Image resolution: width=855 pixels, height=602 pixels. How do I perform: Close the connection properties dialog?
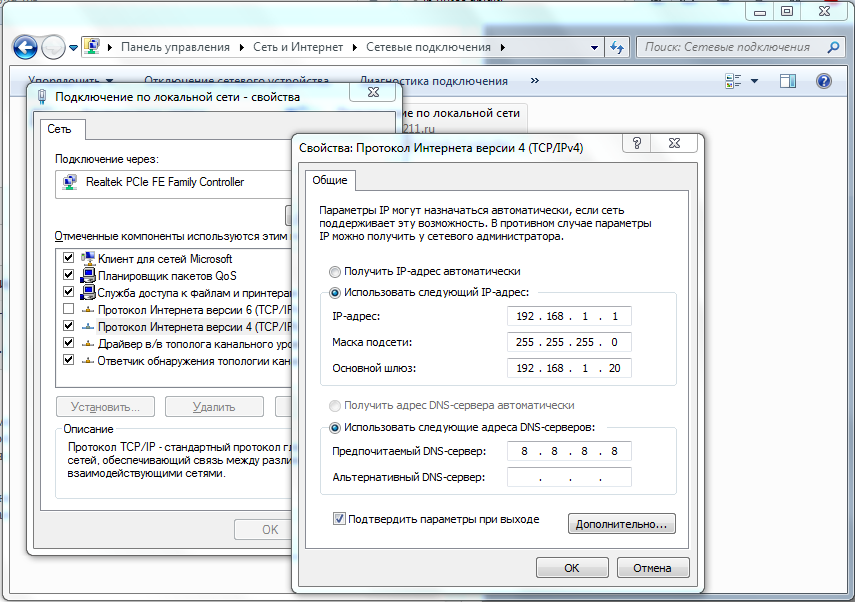click(x=373, y=92)
